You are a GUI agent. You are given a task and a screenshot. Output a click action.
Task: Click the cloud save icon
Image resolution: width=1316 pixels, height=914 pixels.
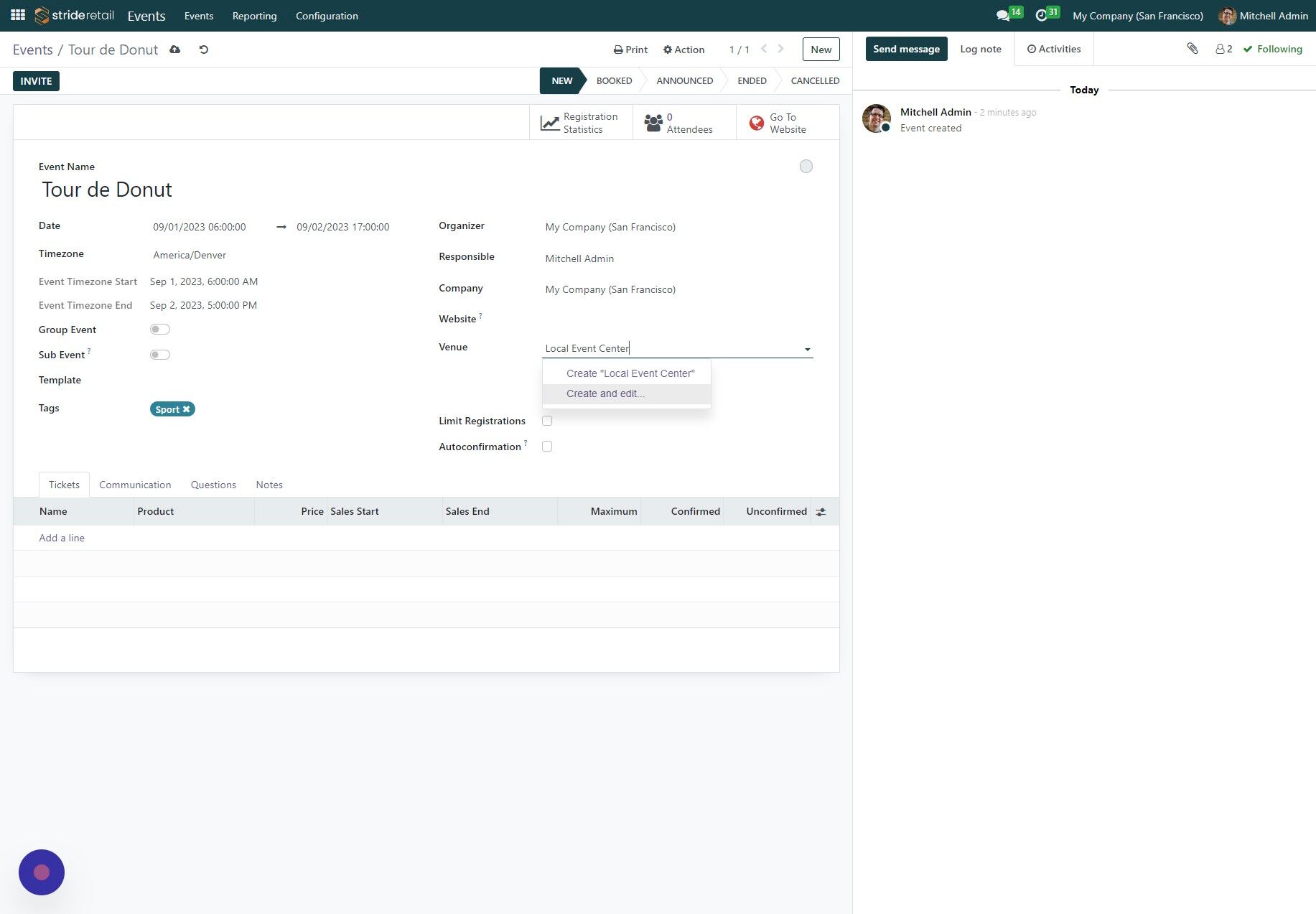(174, 50)
